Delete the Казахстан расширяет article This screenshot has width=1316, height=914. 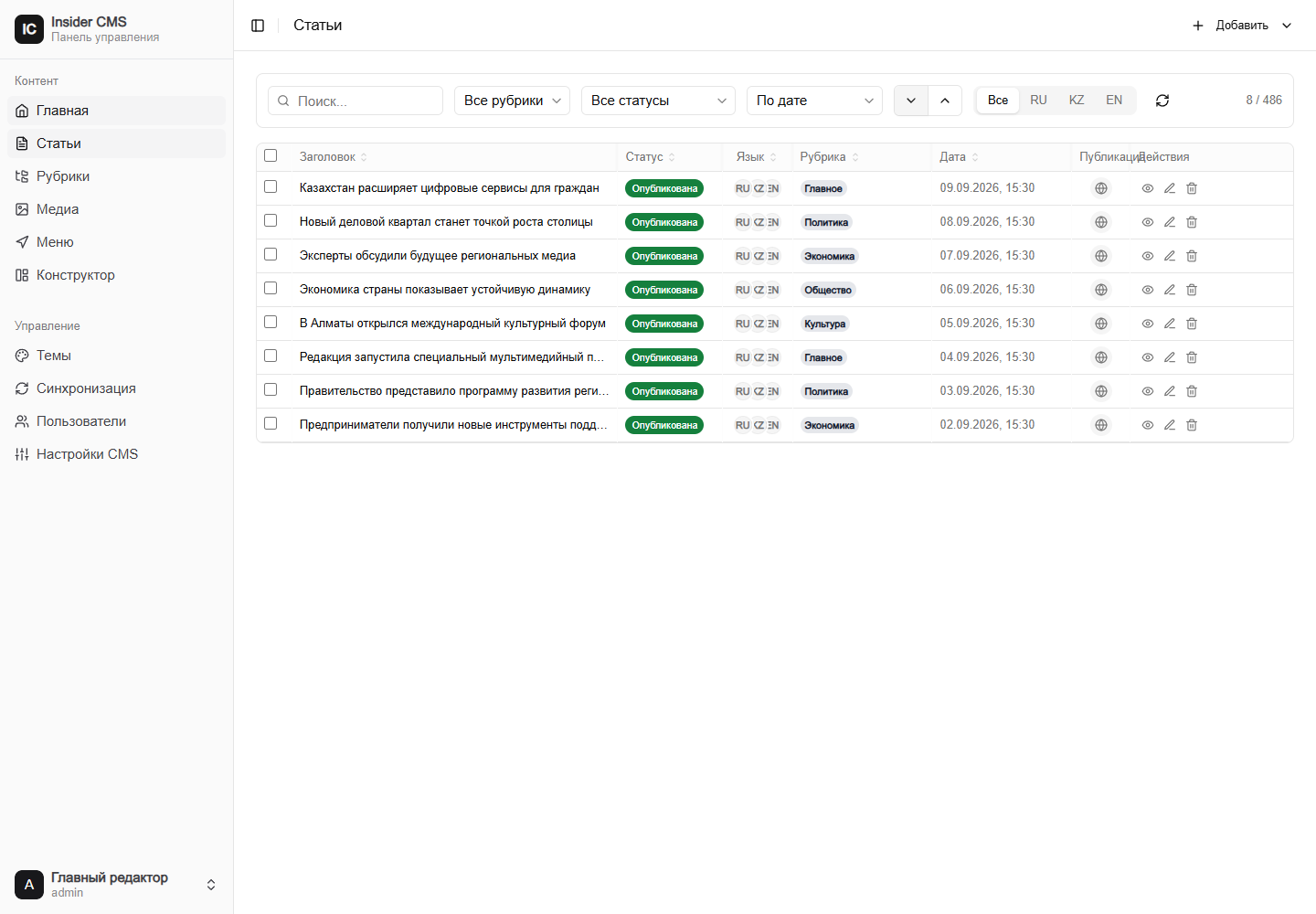click(1192, 188)
